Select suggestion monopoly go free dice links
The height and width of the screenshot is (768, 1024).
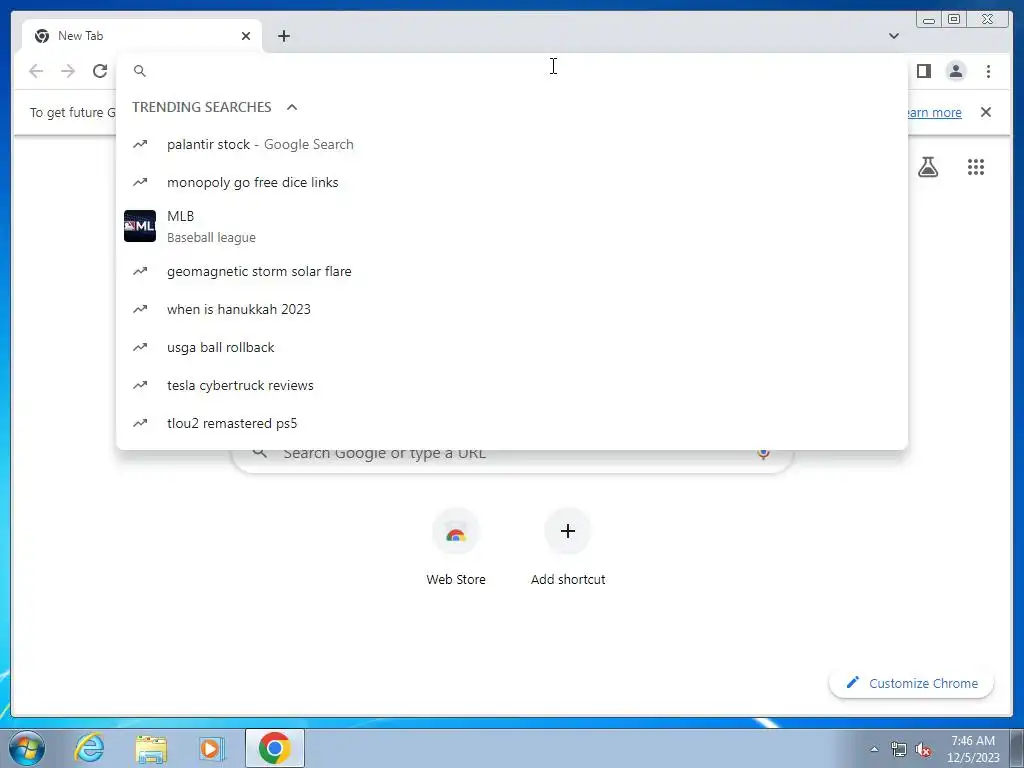pyautogui.click(x=511, y=182)
